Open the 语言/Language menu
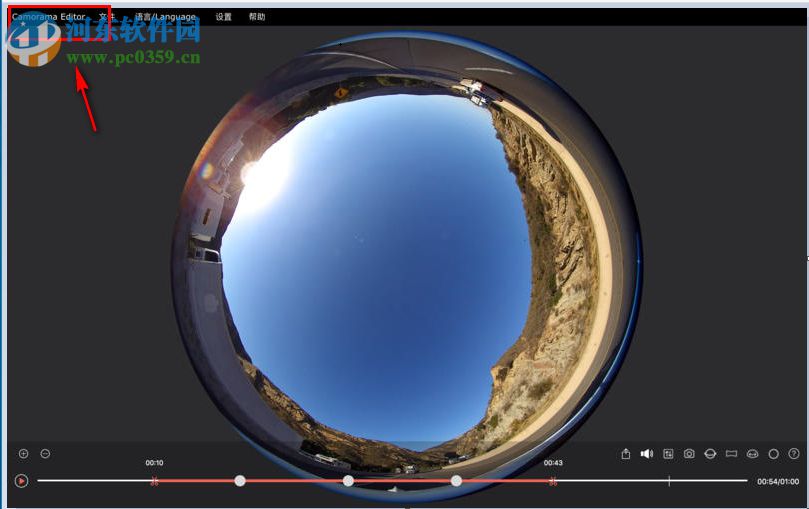This screenshot has width=809, height=509. pyautogui.click(x=166, y=17)
